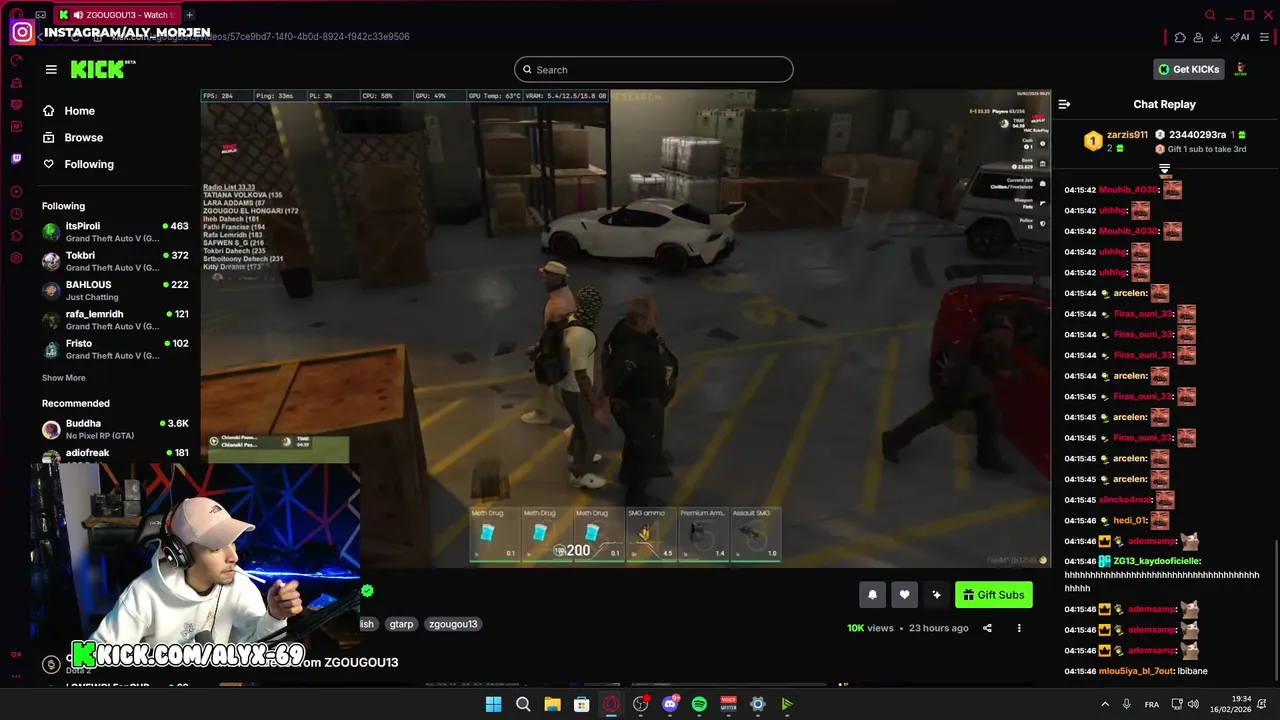Show hidden system tray icons

1105,704
